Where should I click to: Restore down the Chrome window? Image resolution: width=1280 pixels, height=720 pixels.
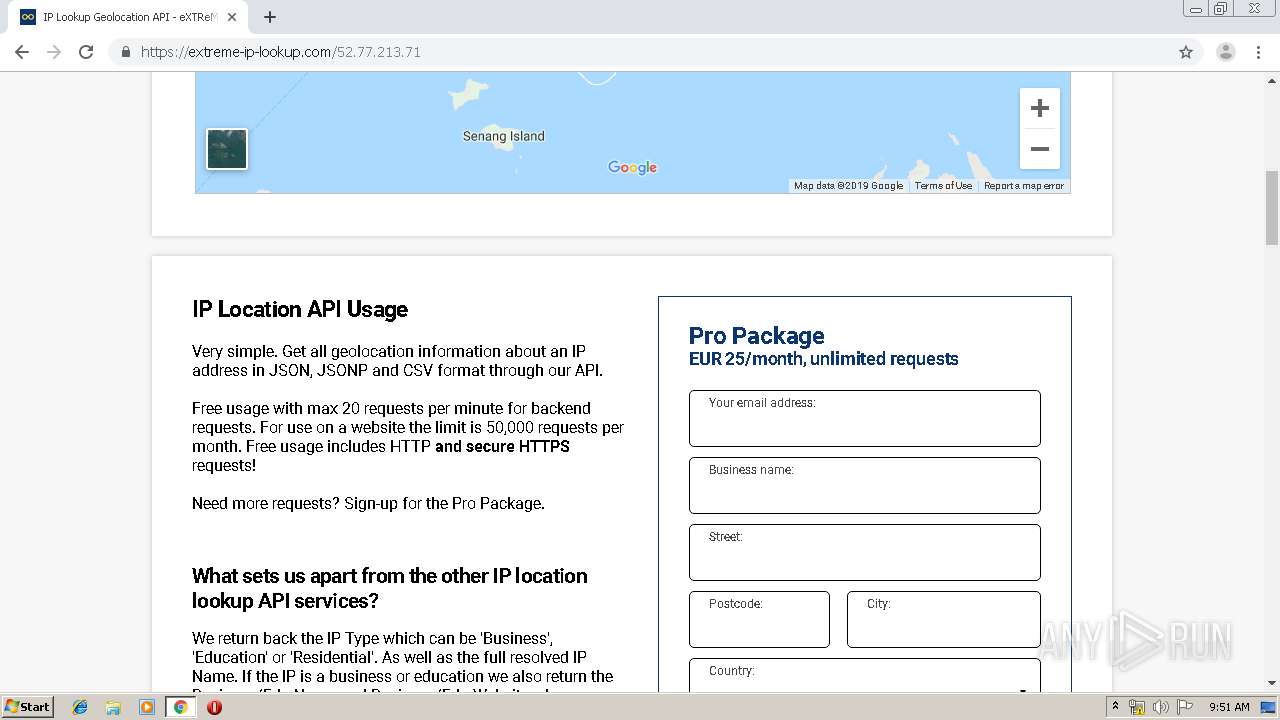(1221, 9)
